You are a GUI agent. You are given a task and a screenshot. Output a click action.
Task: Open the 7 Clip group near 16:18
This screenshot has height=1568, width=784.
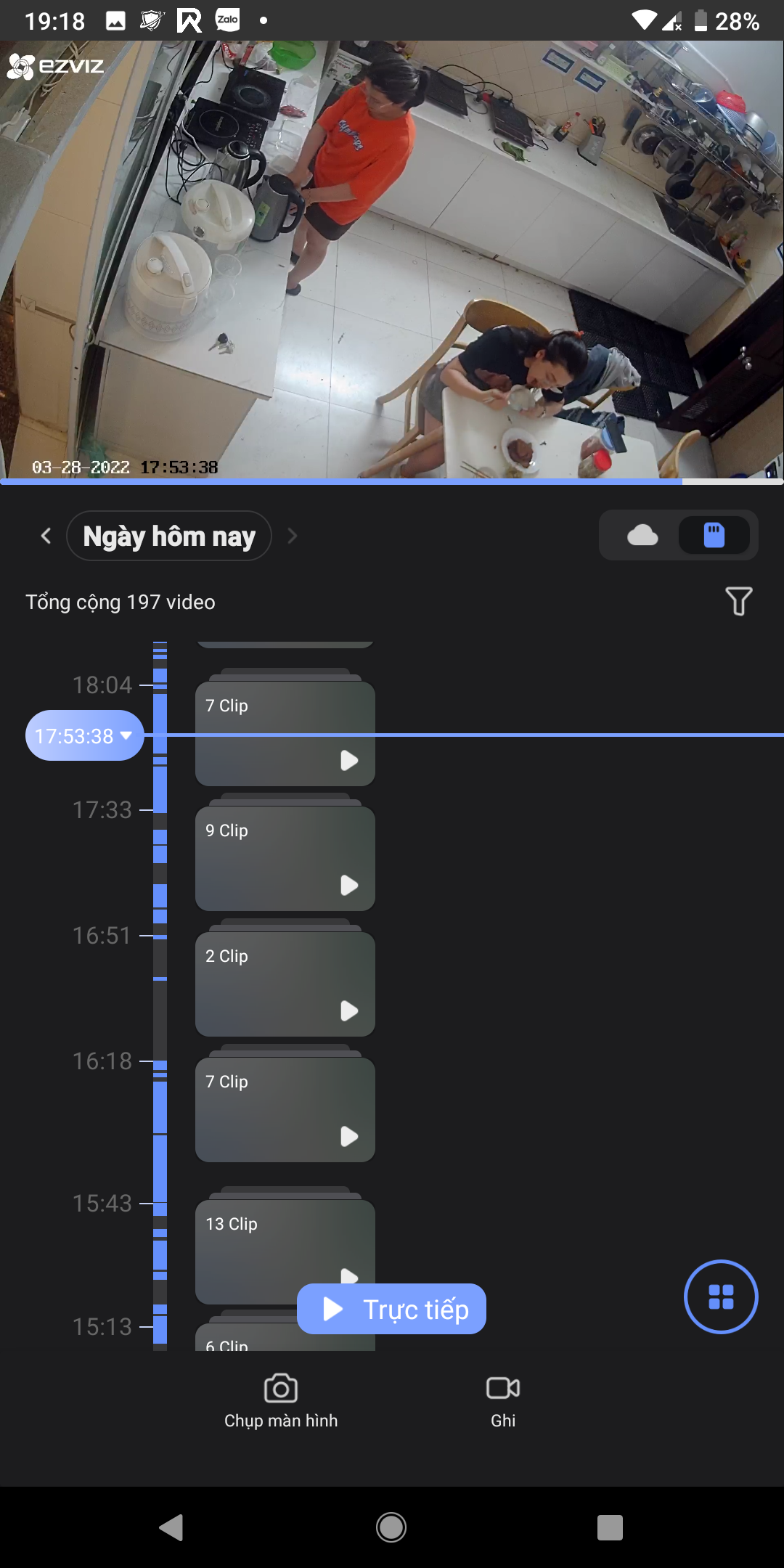(285, 1109)
